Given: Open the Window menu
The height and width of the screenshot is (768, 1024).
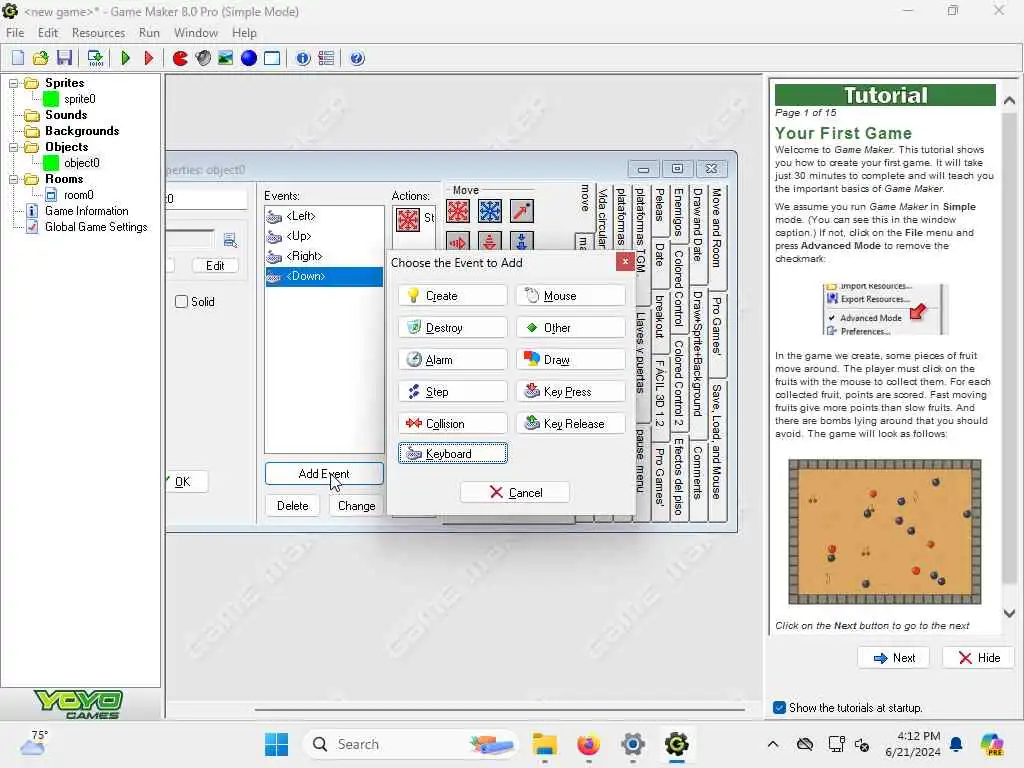Looking at the screenshot, I should point(196,33).
